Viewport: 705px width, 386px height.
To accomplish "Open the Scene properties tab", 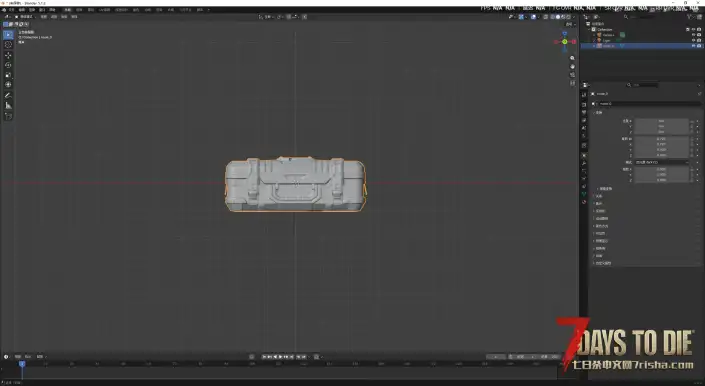I will pyautogui.click(x=584, y=128).
